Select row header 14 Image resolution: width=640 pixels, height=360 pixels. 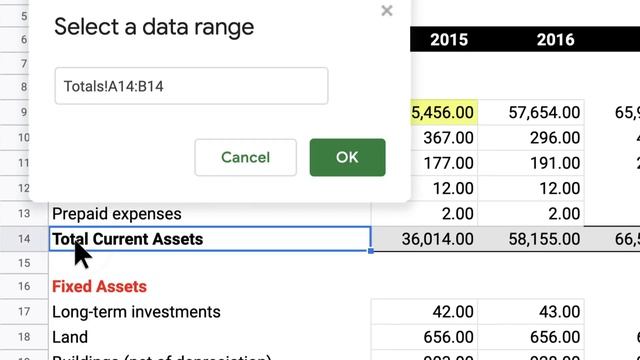pos(24,239)
